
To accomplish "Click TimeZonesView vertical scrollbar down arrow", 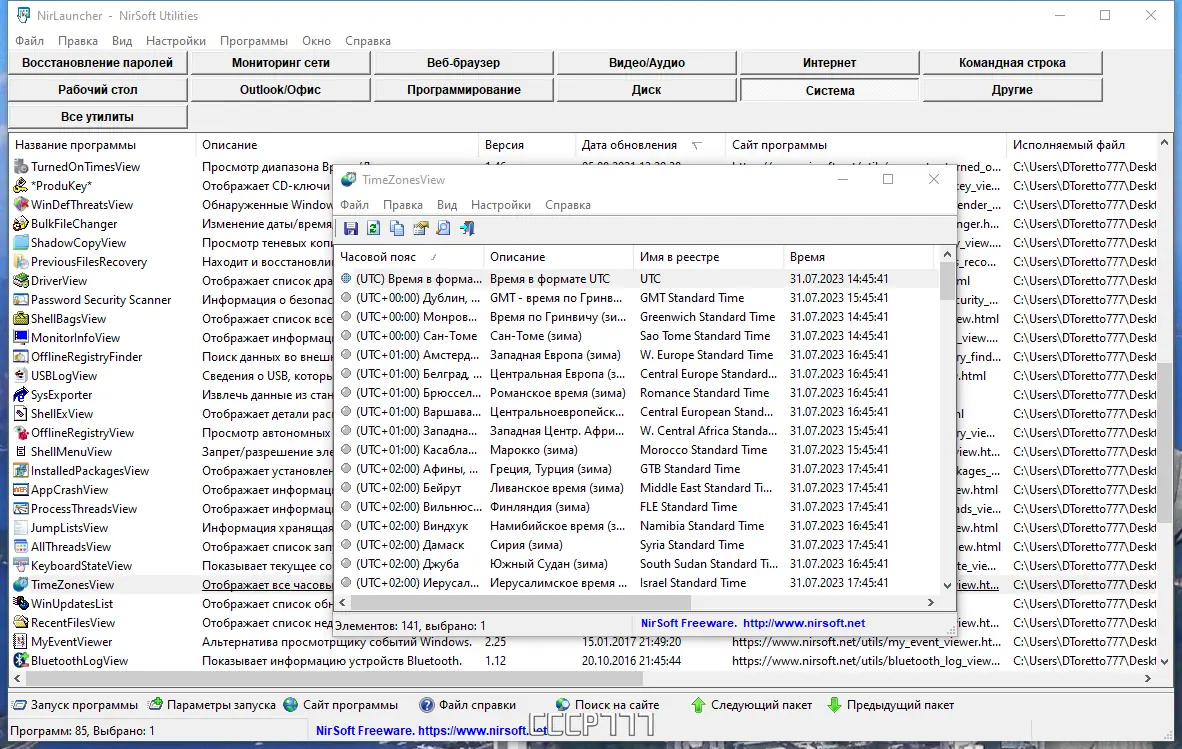I will coord(948,585).
